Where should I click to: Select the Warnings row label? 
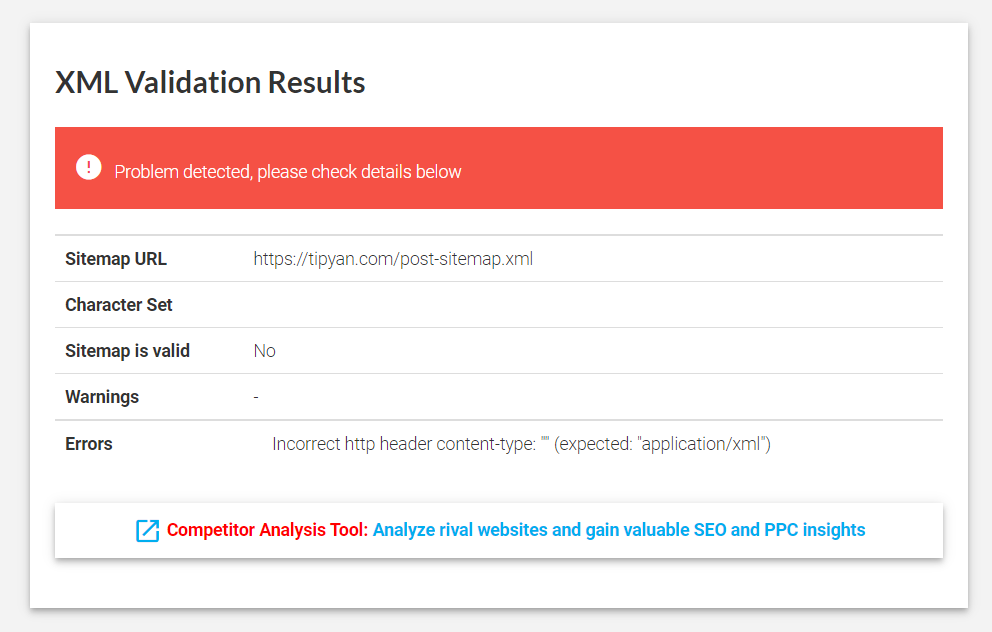[x=102, y=397]
